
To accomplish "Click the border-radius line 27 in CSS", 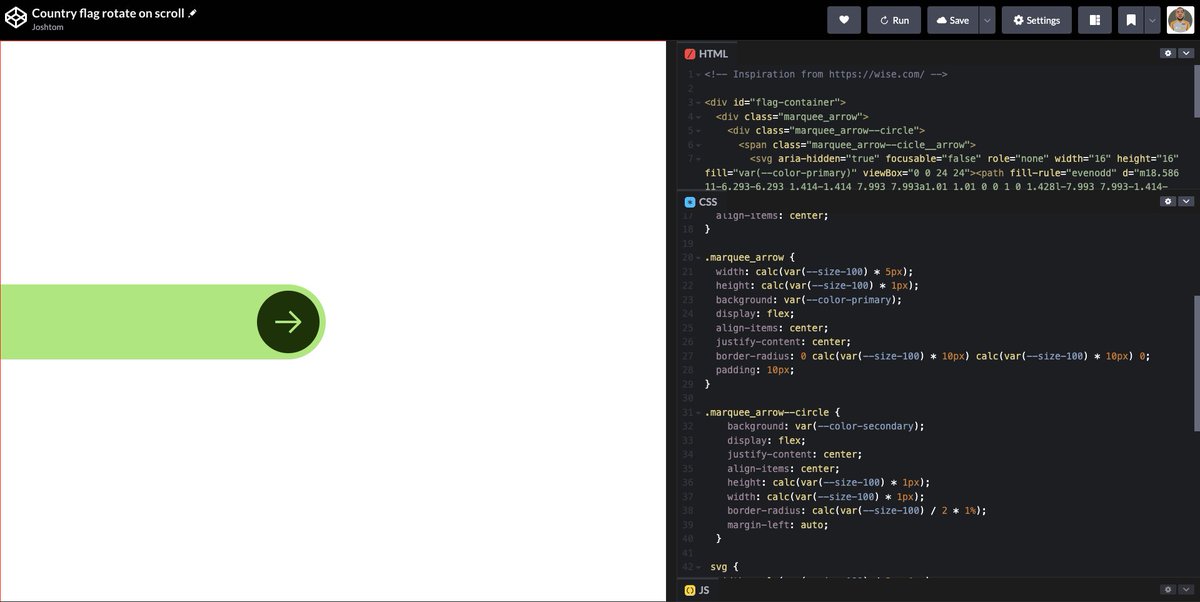I will 933,356.
